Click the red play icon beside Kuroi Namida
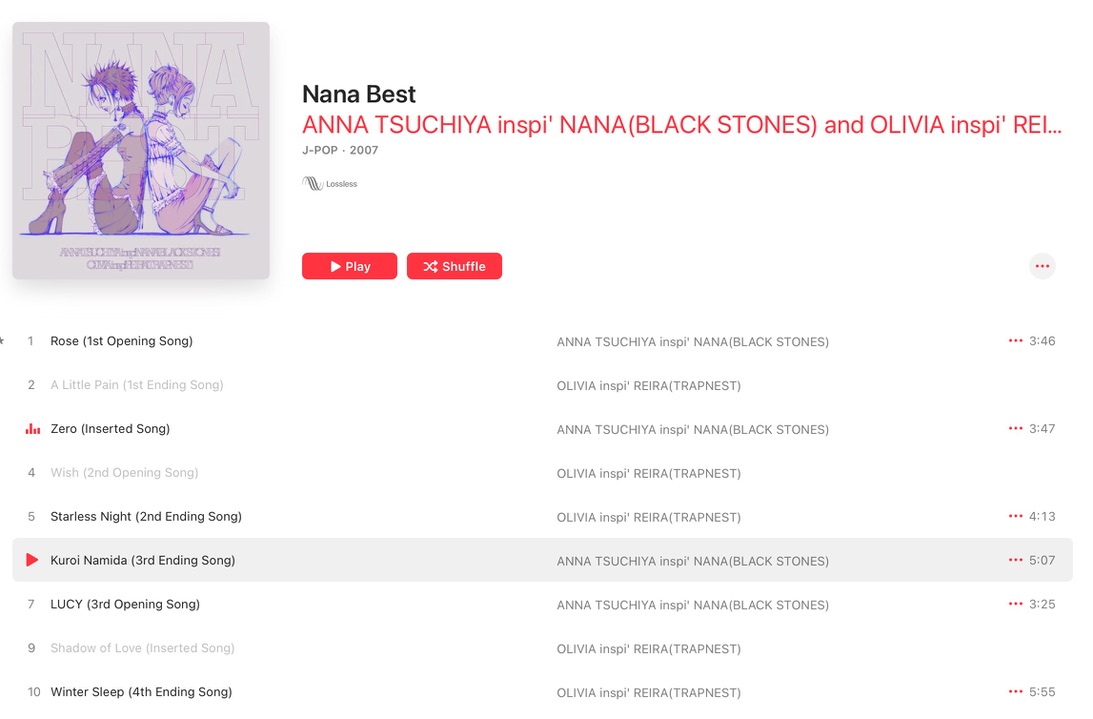The image size is (1093, 719). coord(32,560)
